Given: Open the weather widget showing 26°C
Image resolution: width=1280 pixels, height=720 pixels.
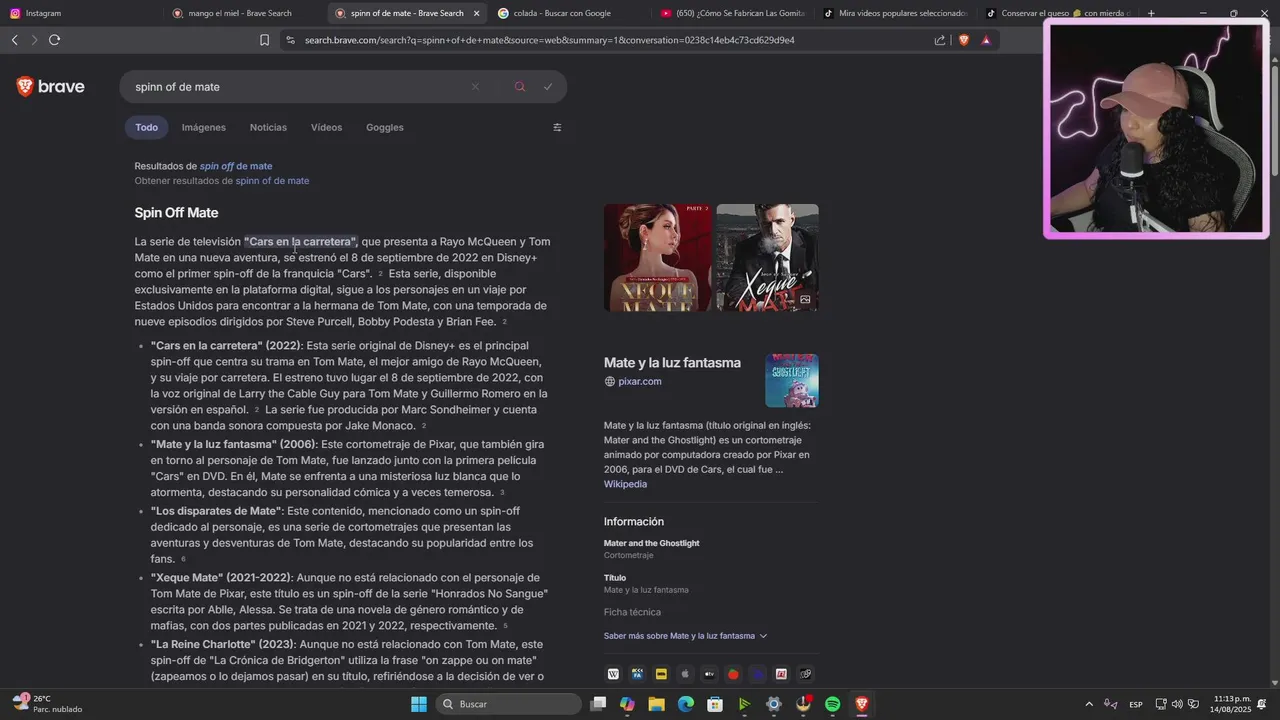Looking at the screenshot, I should point(46,704).
